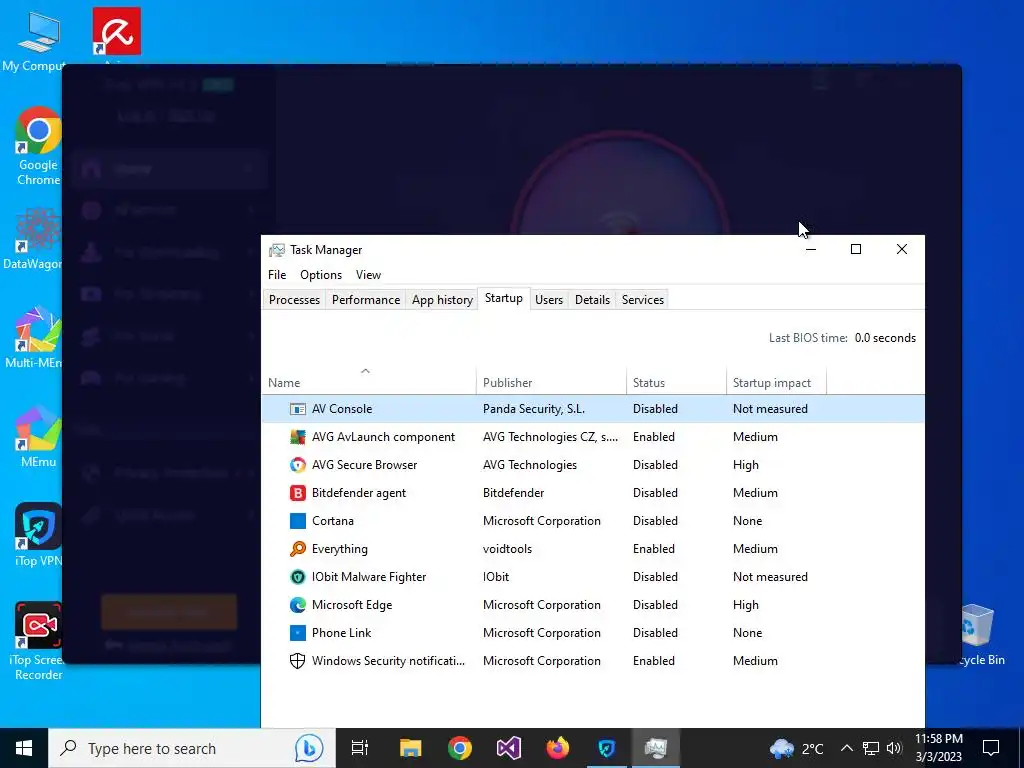The height and width of the screenshot is (768, 1024).
Task: Open File Explorer from the taskbar
Action: pos(410,748)
